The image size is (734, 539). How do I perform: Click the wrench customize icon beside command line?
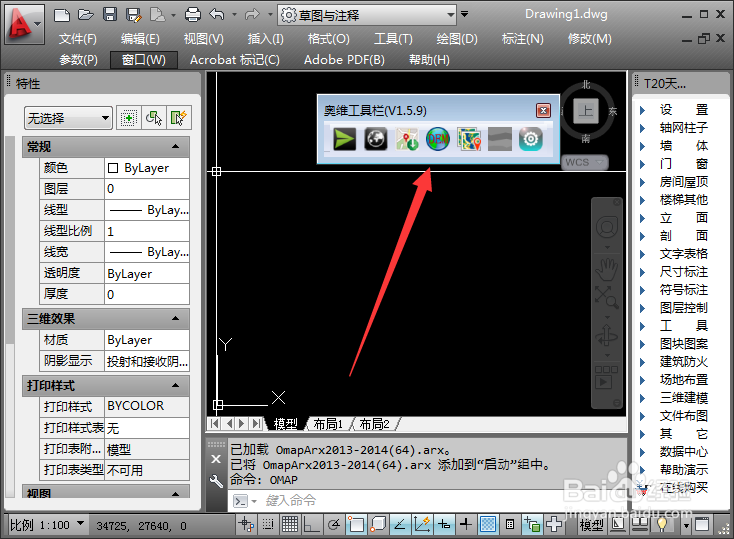tap(216, 481)
